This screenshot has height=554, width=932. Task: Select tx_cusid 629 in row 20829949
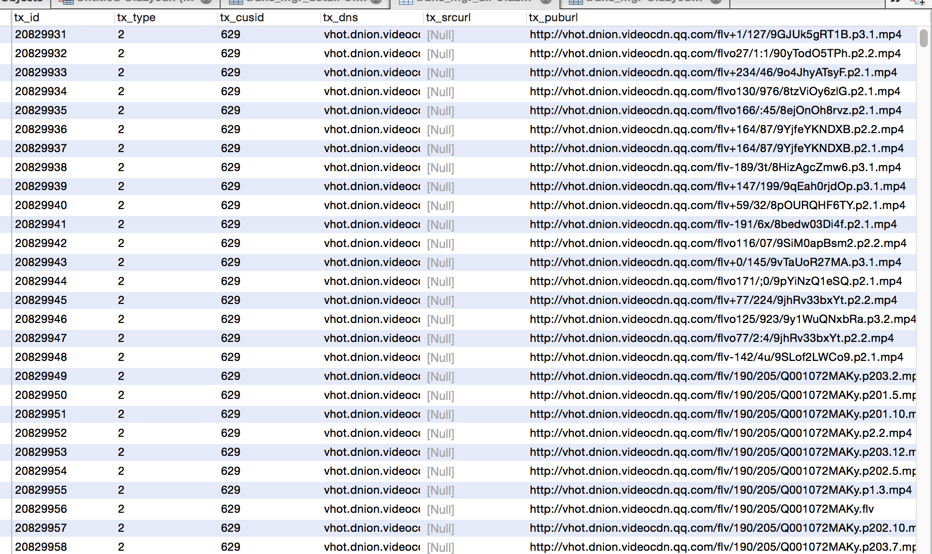click(x=231, y=376)
